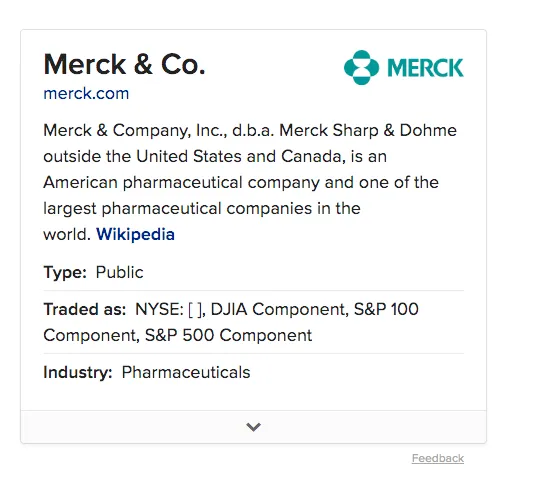
Task: Click the 'Type:' field label
Action: 65,273
